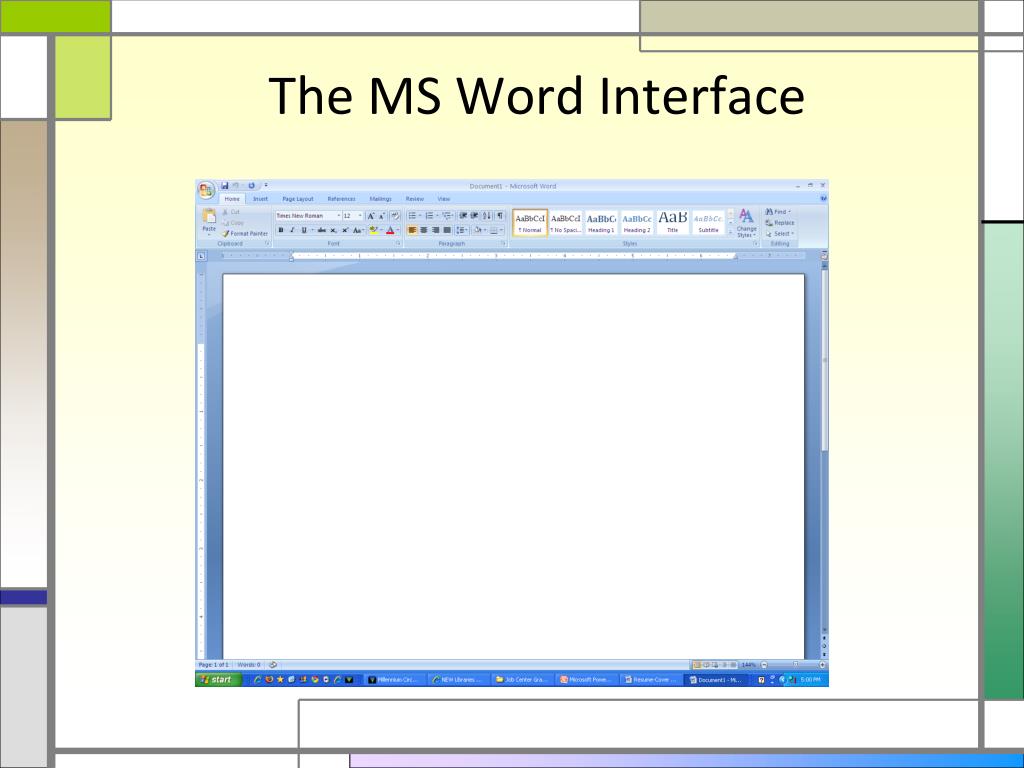This screenshot has height=768, width=1024.
Task: Toggle Italic formatting
Action: click(292, 230)
